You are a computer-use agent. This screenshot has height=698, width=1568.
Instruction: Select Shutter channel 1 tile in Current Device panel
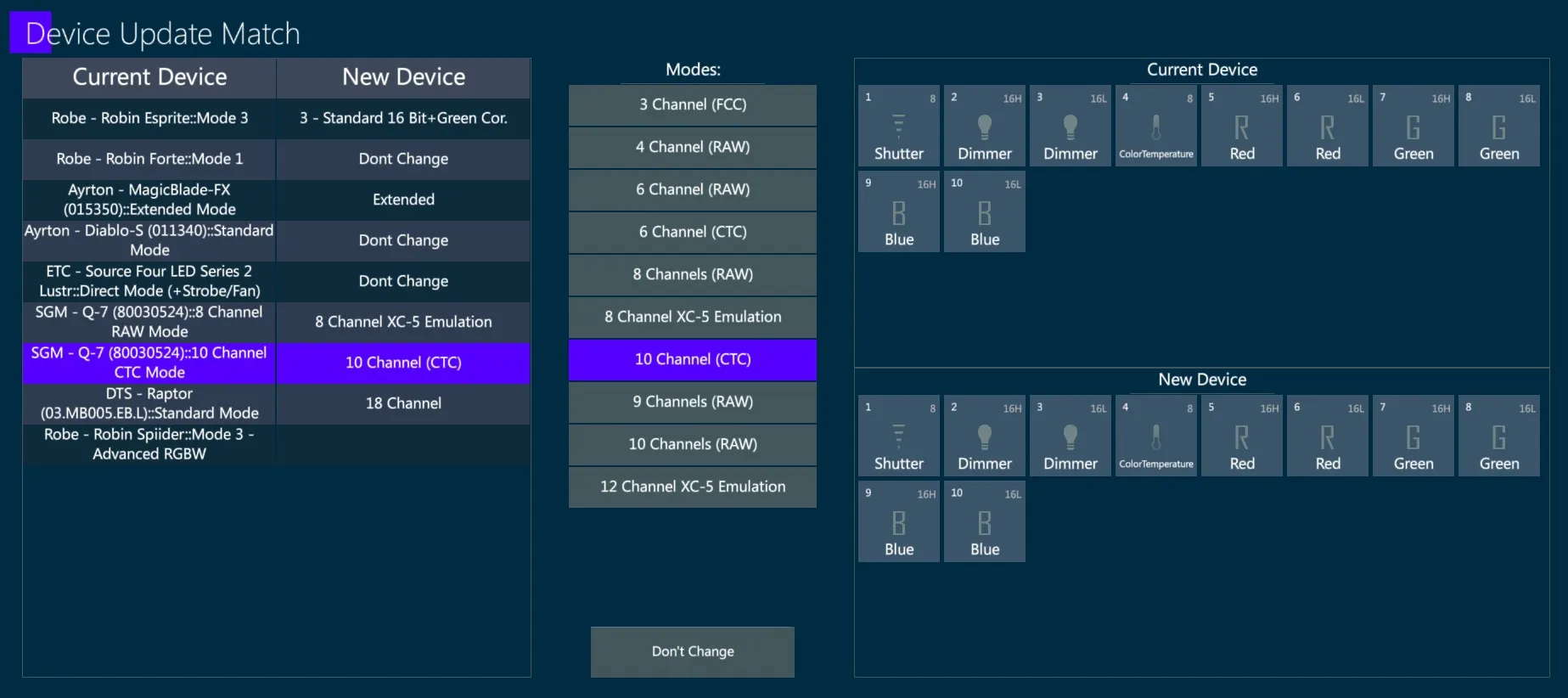pyautogui.click(x=899, y=126)
